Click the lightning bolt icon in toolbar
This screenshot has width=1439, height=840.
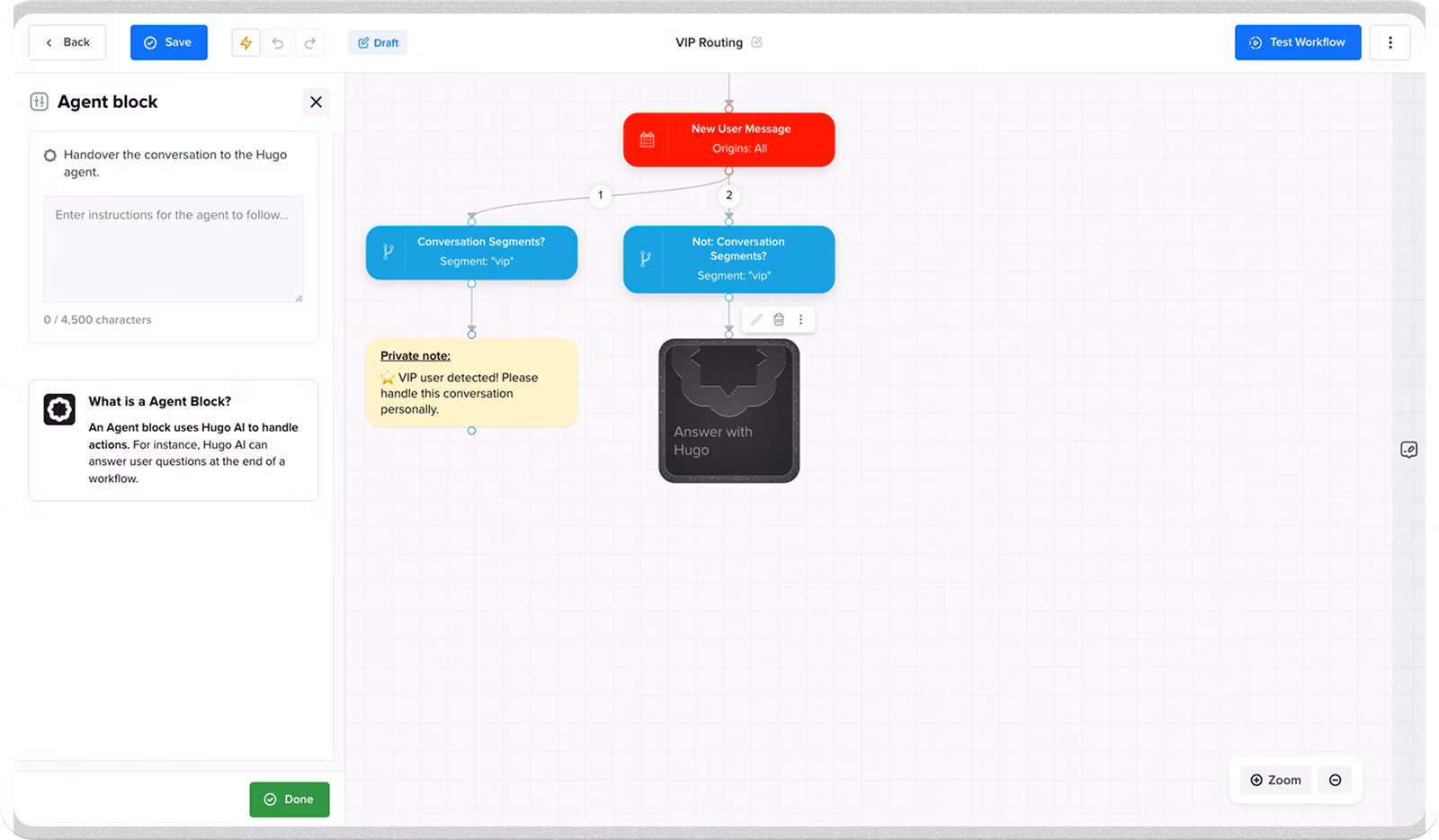246,42
